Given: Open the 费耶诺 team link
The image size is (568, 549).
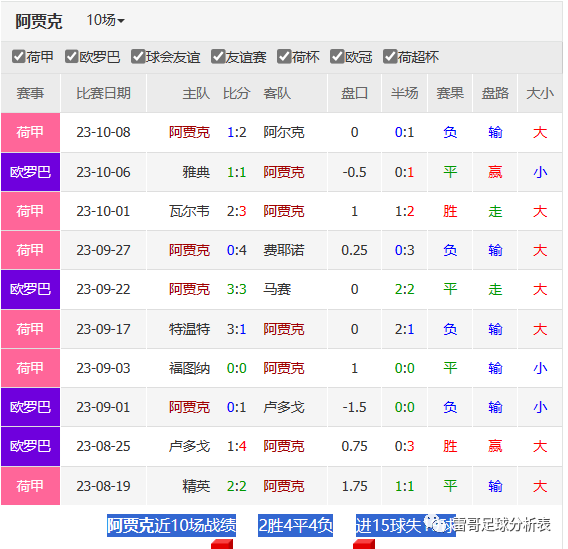Looking at the screenshot, I should tap(284, 250).
